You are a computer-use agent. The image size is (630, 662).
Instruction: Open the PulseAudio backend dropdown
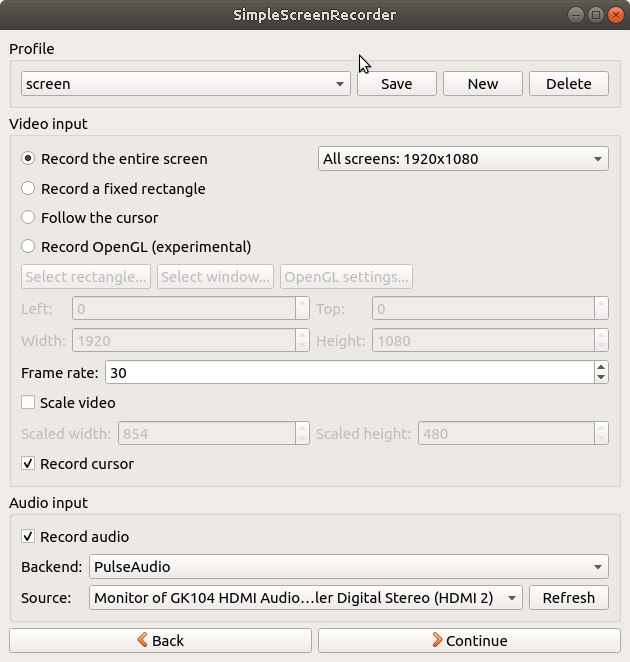click(348, 567)
